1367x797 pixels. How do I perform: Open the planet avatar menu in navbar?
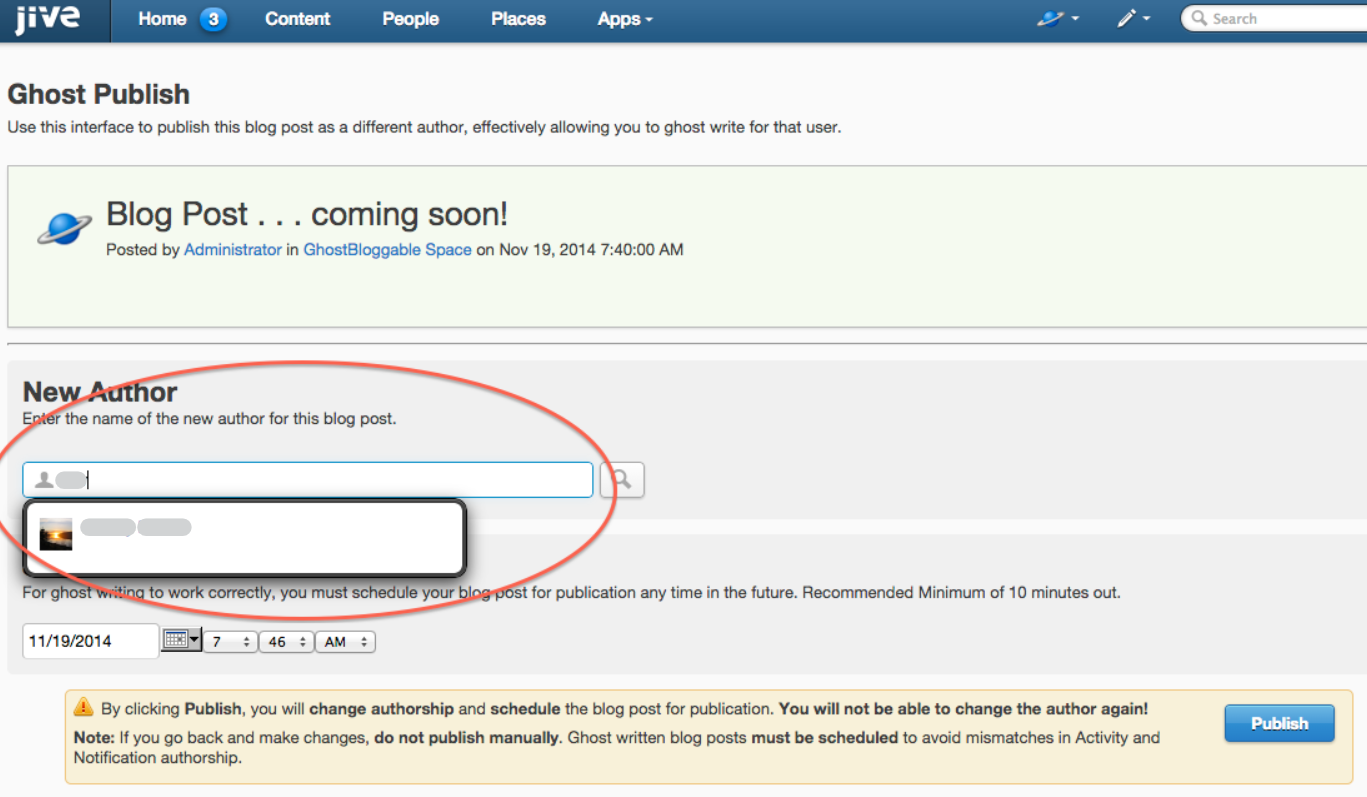click(1057, 19)
